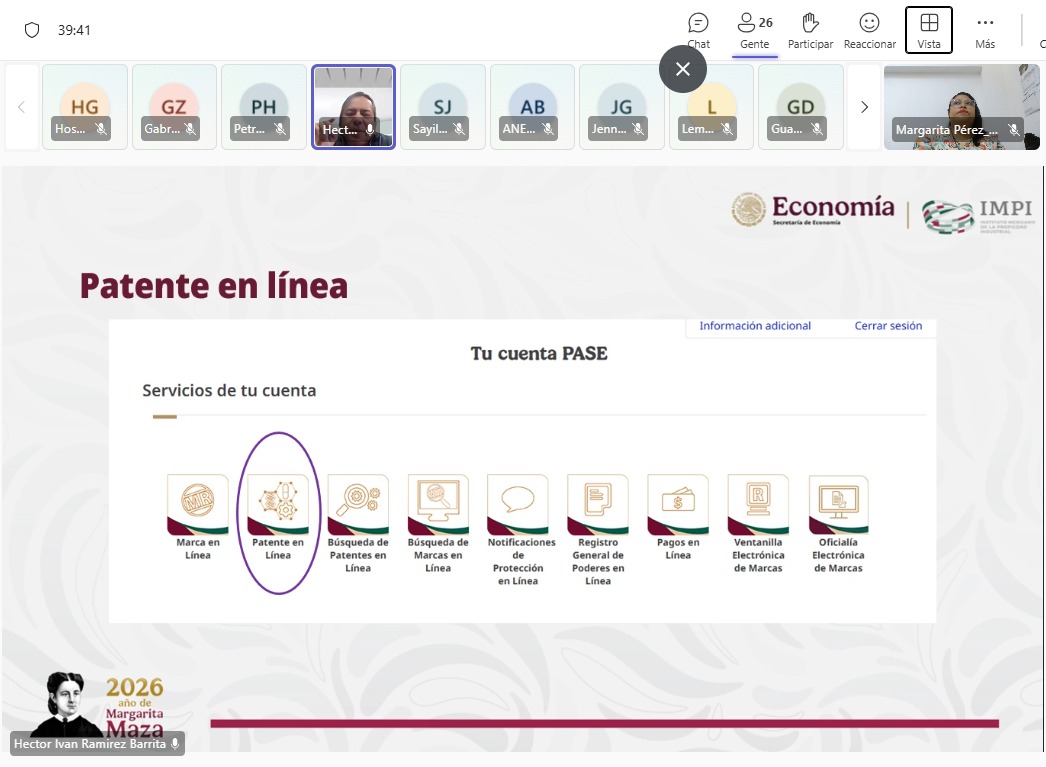Select the HG participant tile
Image resolution: width=1046 pixels, height=767 pixels.
85,107
